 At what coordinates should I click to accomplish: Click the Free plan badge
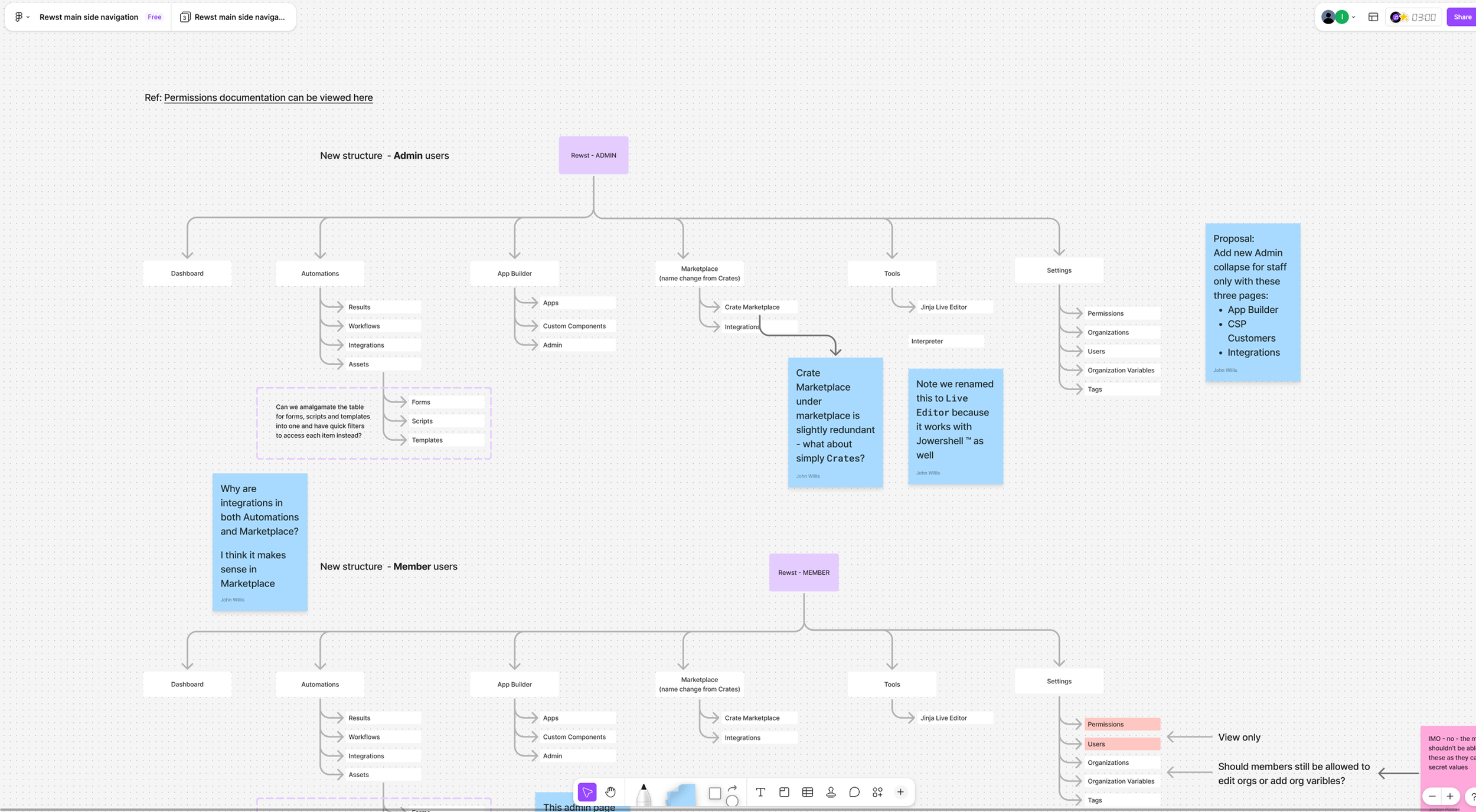click(154, 17)
